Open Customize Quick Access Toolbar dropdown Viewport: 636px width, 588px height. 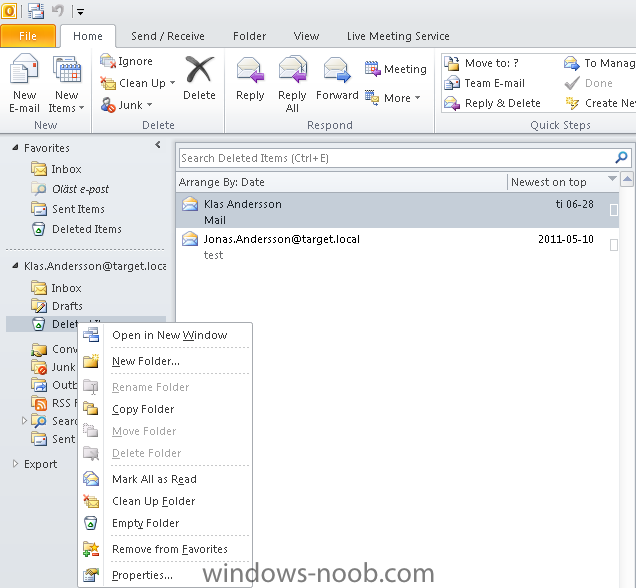(x=80, y=12)
